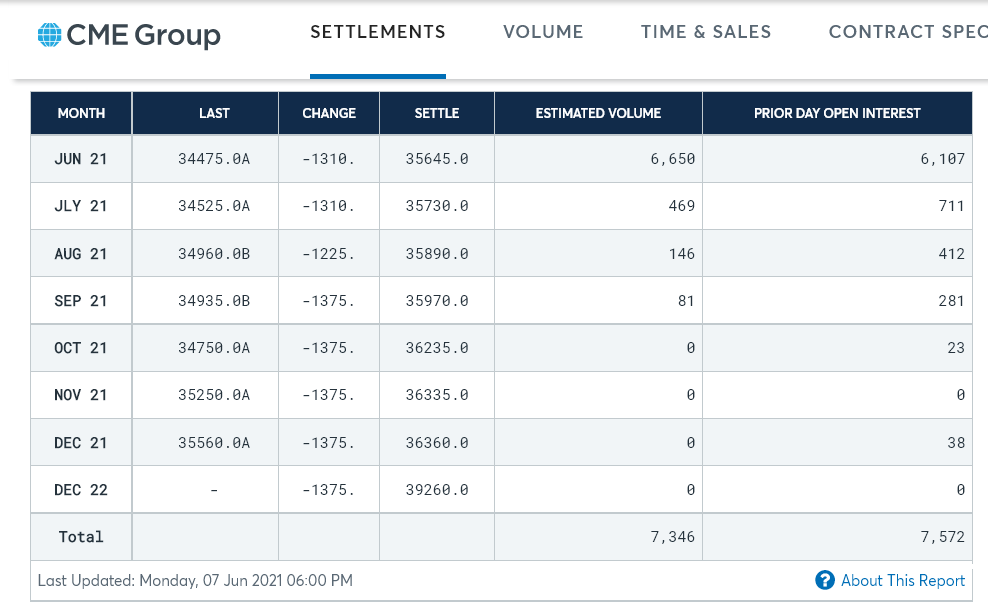Click the SEP 21 month cell

click(x=81, y=301)
